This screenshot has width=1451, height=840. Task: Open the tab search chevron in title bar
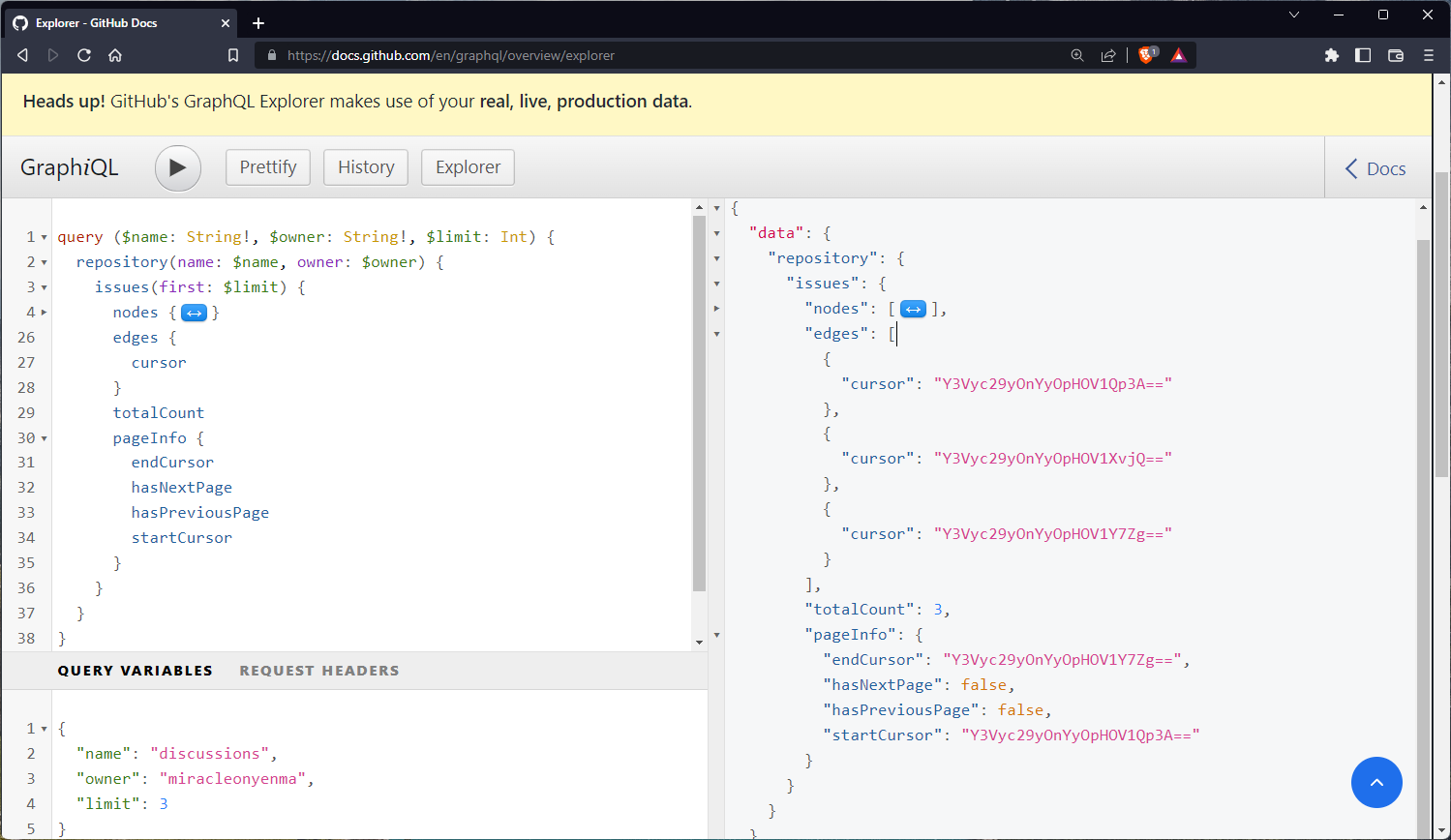tap(1294, 15)
